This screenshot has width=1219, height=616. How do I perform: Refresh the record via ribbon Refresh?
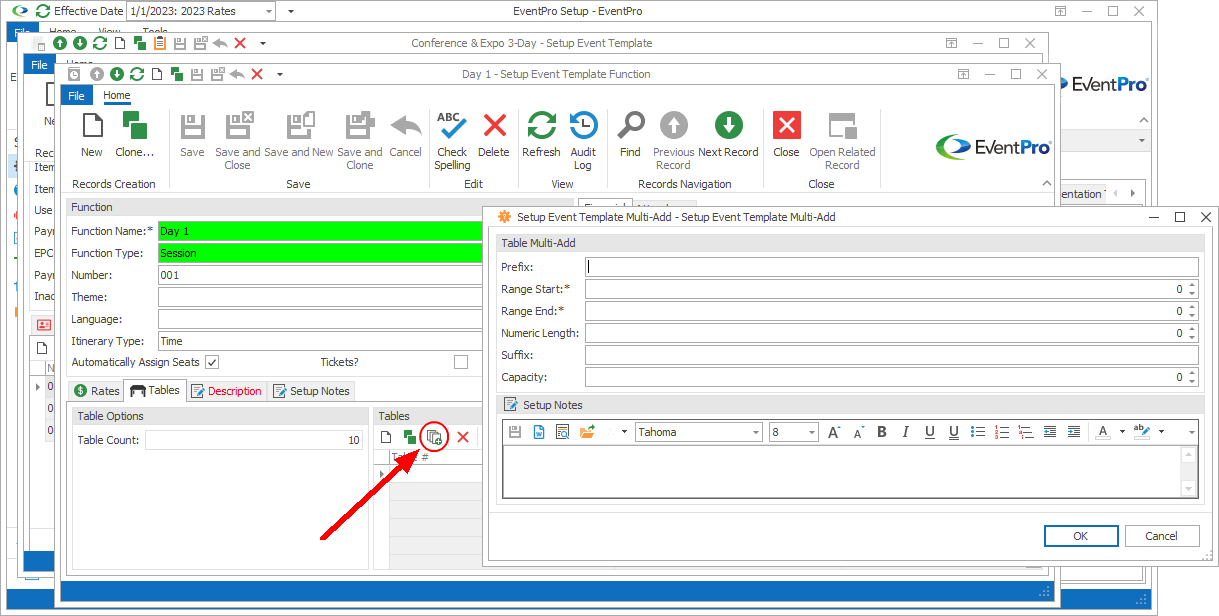pos(541,135)
